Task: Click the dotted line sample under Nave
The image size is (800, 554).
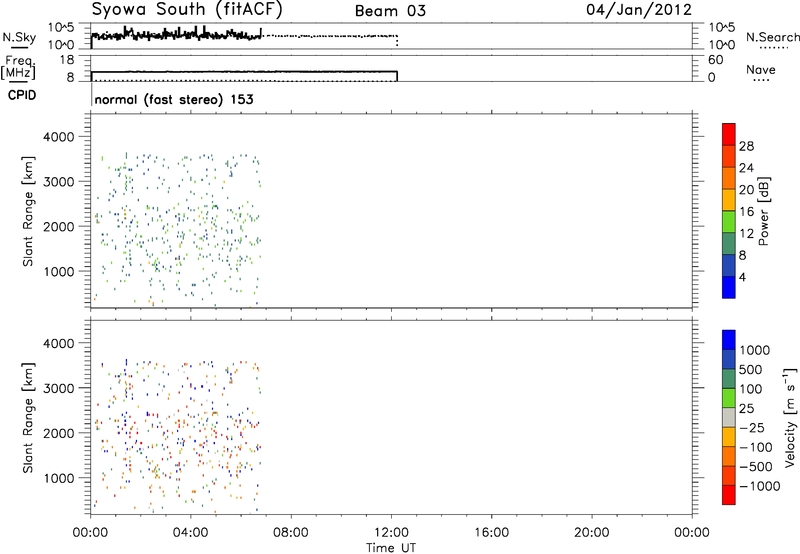Action: [x=761, y=81]
